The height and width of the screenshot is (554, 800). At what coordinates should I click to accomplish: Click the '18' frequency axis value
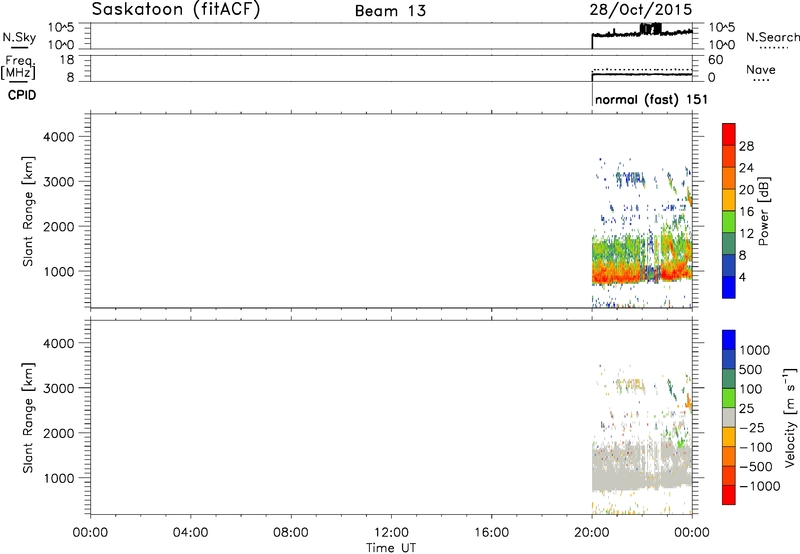pos(67,60)
